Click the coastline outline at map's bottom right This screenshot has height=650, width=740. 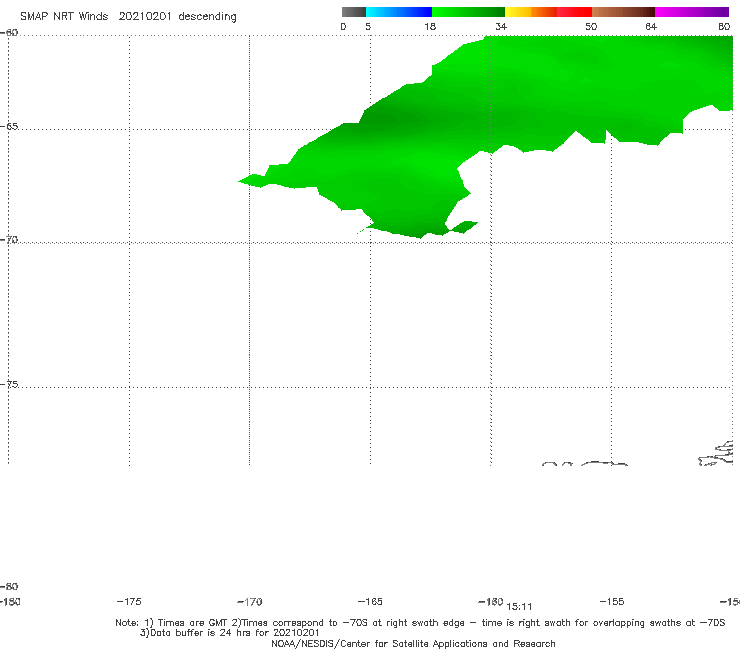point(717,453)
